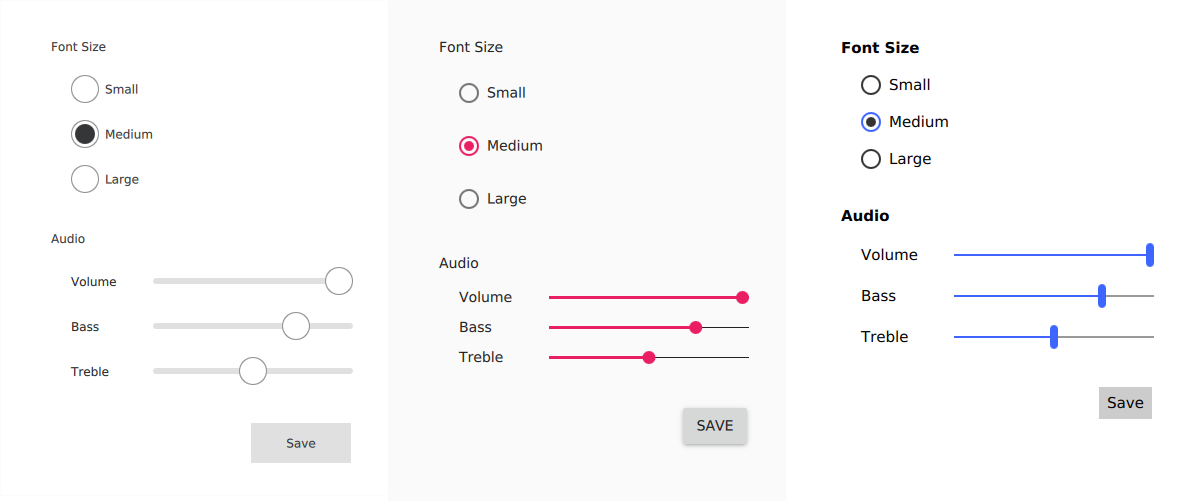This screenshot has height=504, width=1178.
Task: Click the large round white Treble slider knob
Action: (x=253, y=372)
